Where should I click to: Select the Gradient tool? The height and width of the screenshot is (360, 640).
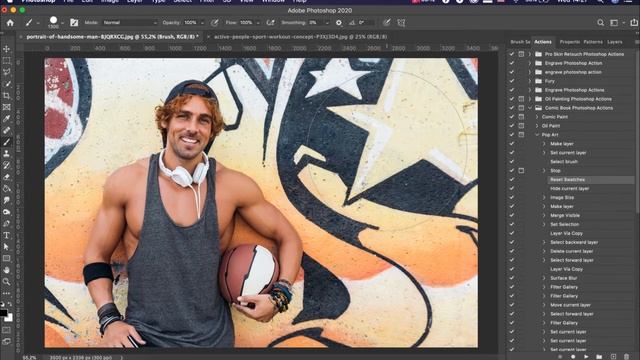coord(7,189)
